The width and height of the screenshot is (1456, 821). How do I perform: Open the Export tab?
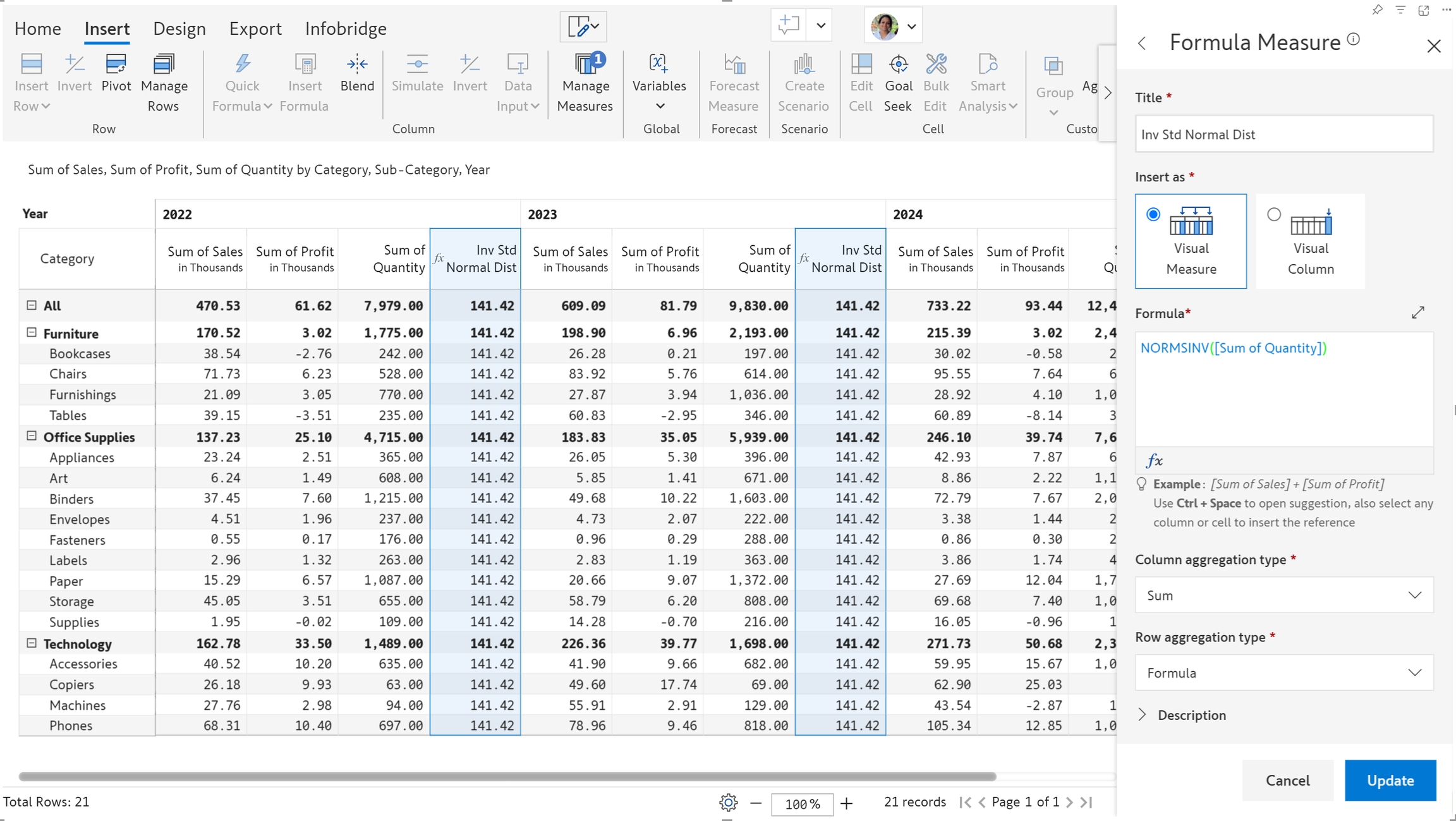(x=255, y=28)
